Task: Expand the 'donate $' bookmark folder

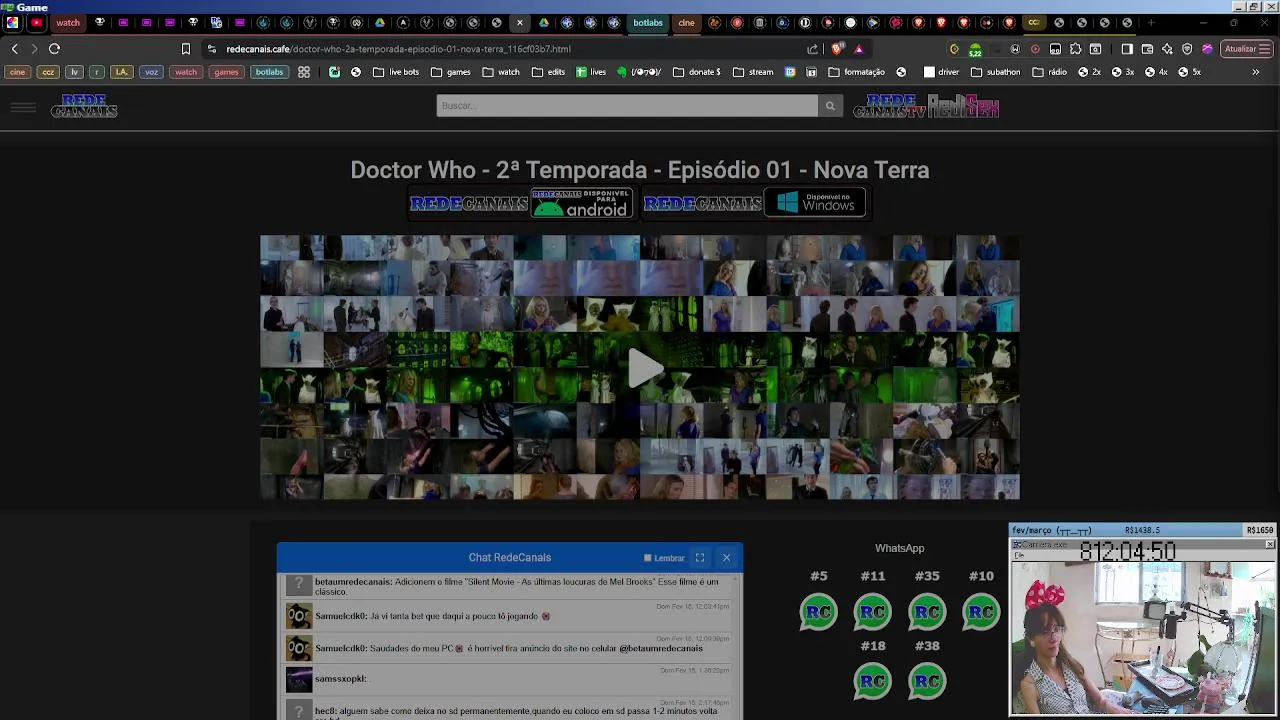Action: (697, 72)
